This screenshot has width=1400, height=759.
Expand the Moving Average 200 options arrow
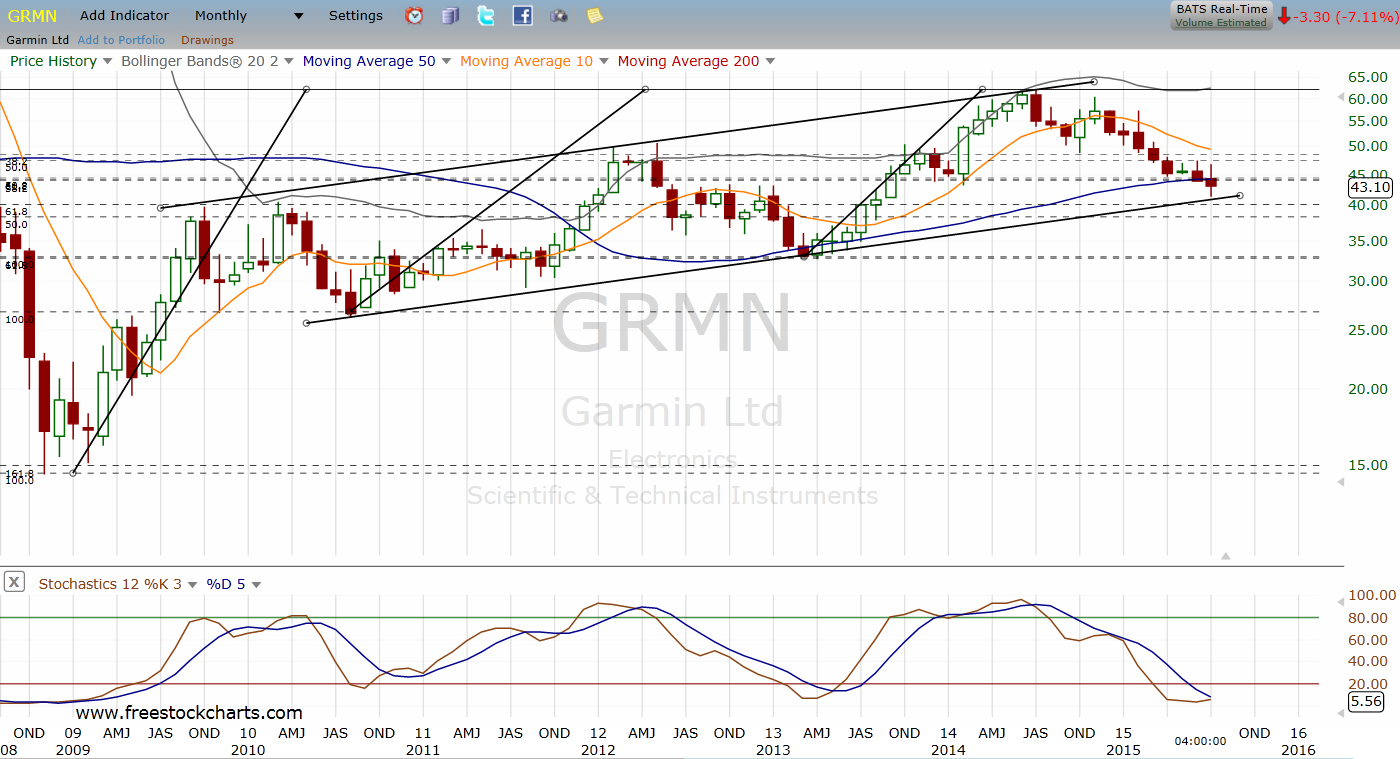(x=769, y=62)
